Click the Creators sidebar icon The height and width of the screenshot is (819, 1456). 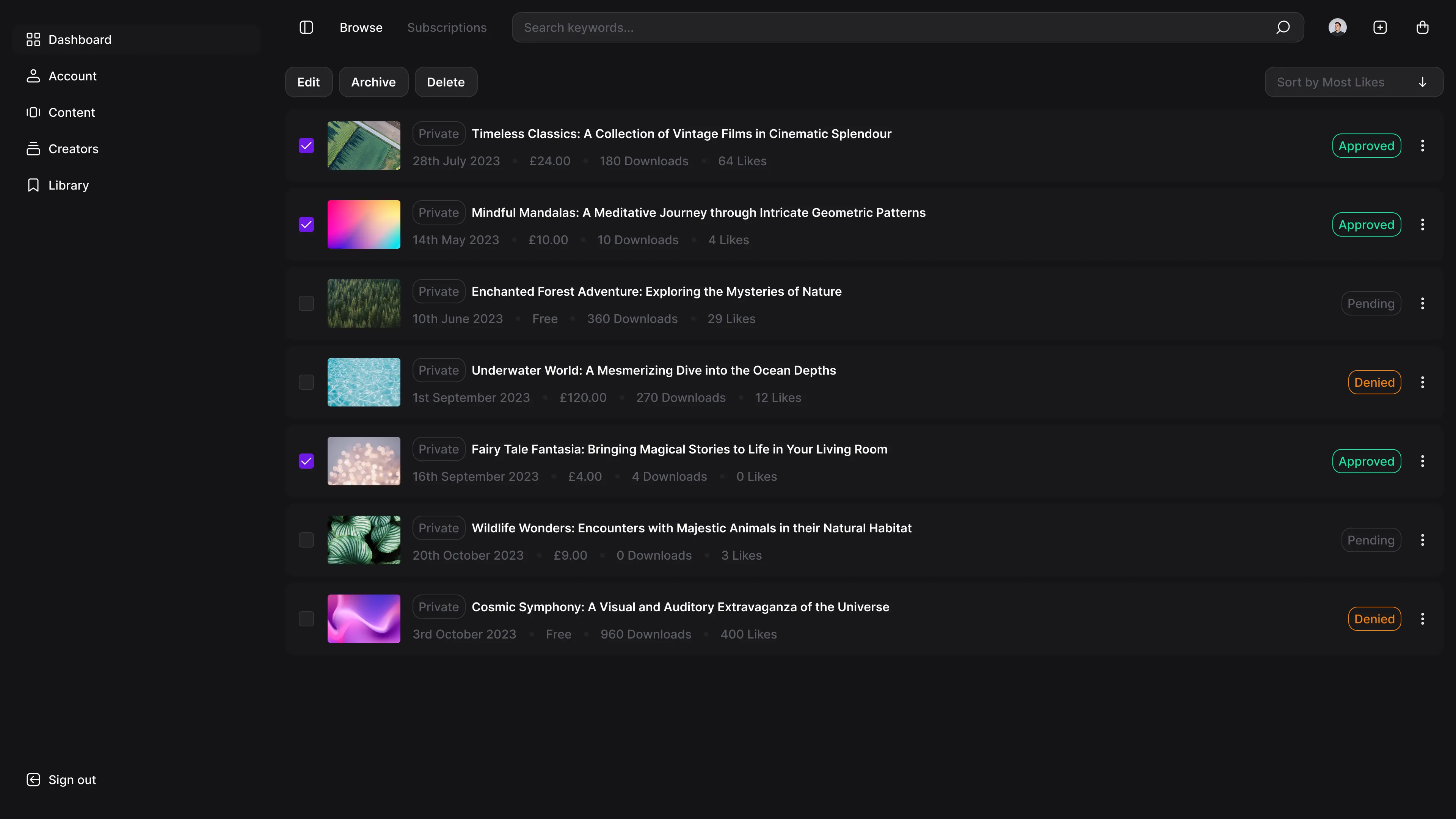coord(33,149)
